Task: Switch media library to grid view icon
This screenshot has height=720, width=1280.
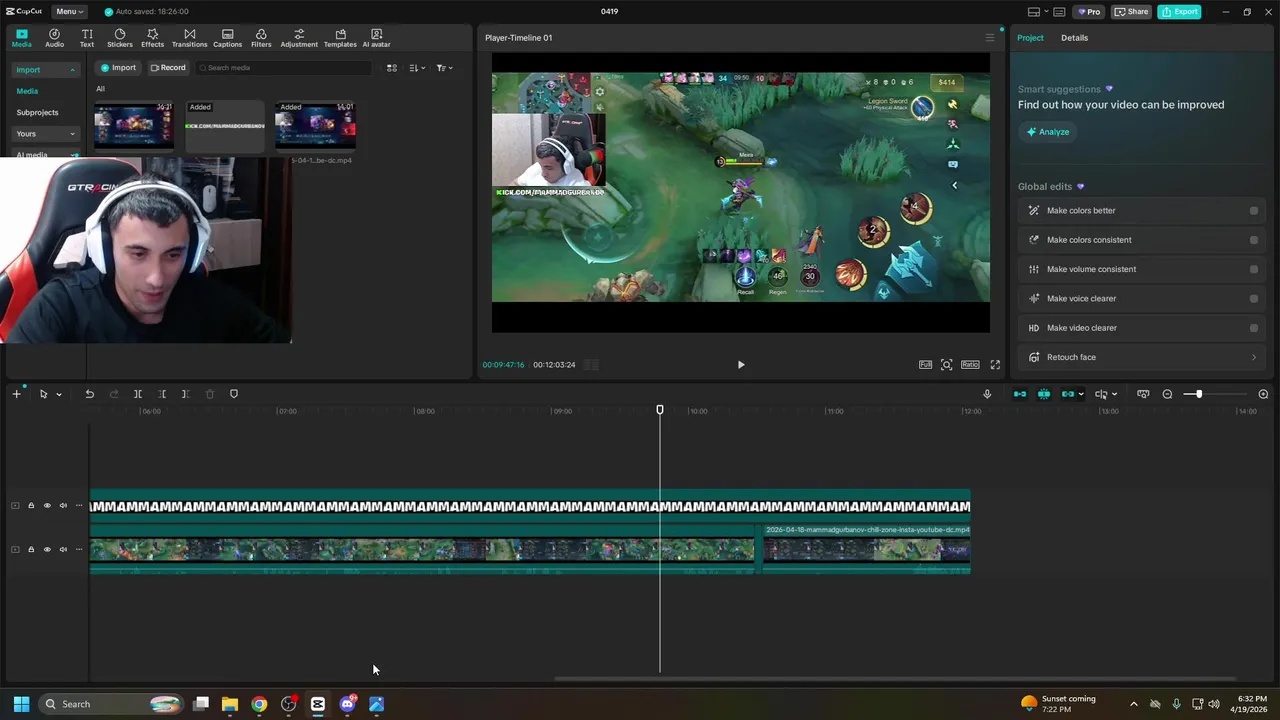Action: tap(392, 68)
